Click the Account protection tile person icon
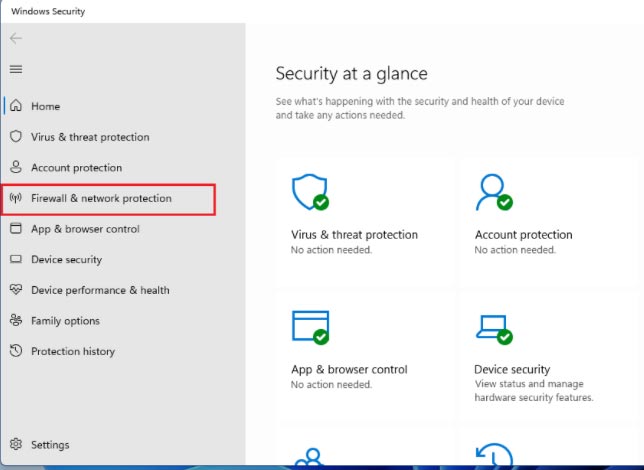 [493, 191]
